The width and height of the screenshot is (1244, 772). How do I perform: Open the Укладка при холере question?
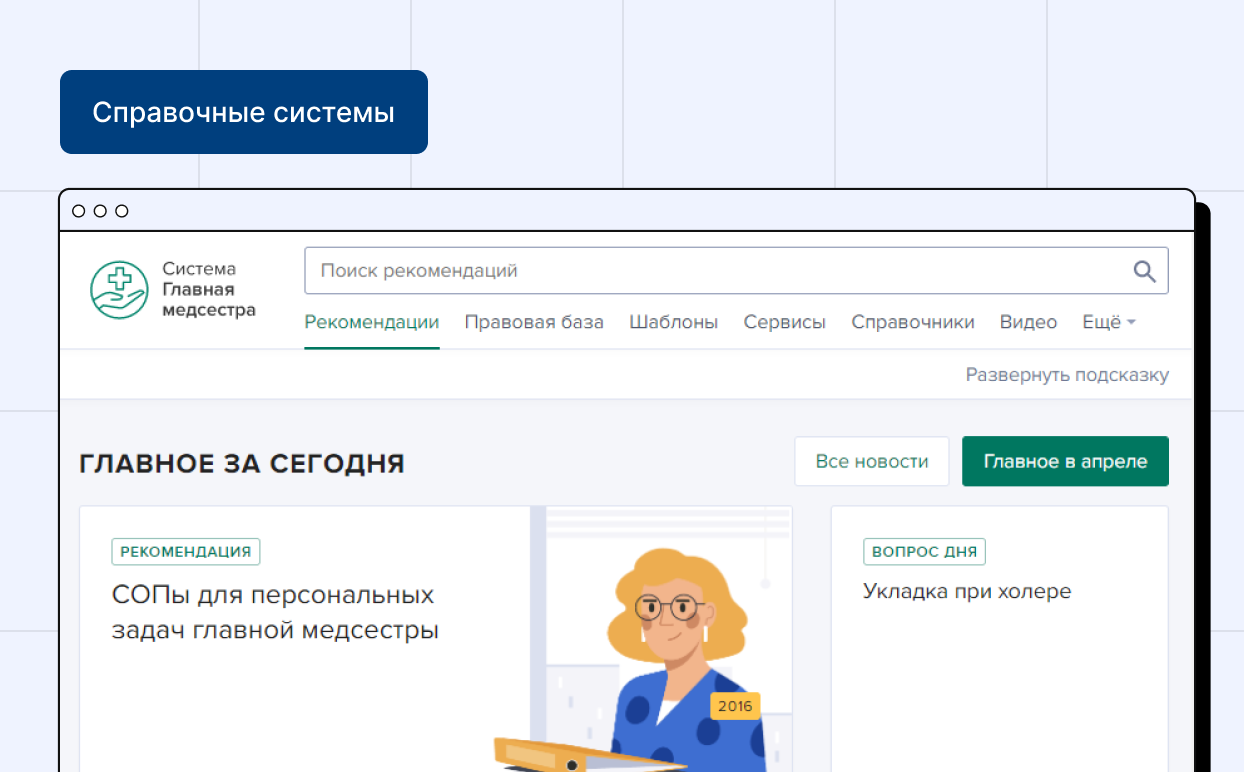967,591
